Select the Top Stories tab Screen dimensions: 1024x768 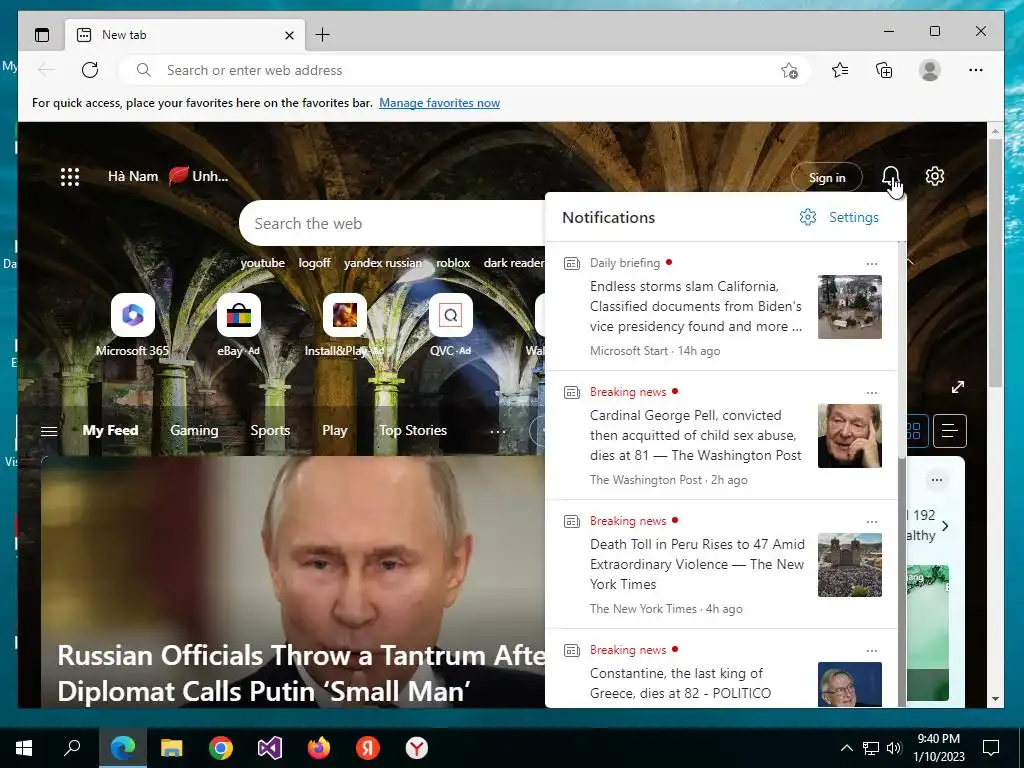[x=413, y=430]
